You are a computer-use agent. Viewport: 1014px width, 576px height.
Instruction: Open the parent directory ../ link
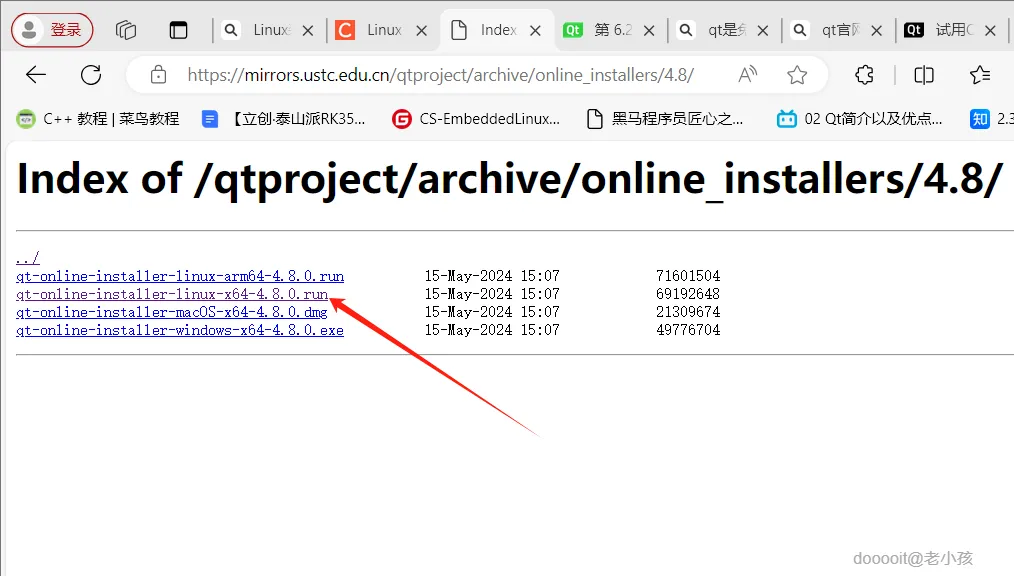[28, 258]
